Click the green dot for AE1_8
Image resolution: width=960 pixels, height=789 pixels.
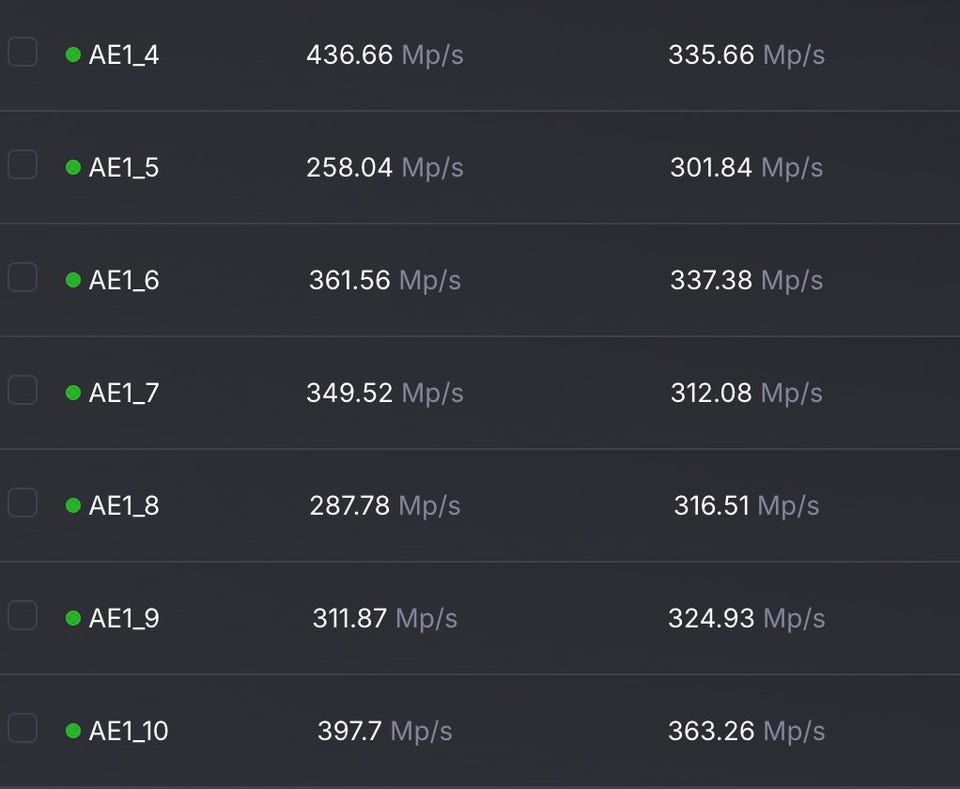[73, 506]
